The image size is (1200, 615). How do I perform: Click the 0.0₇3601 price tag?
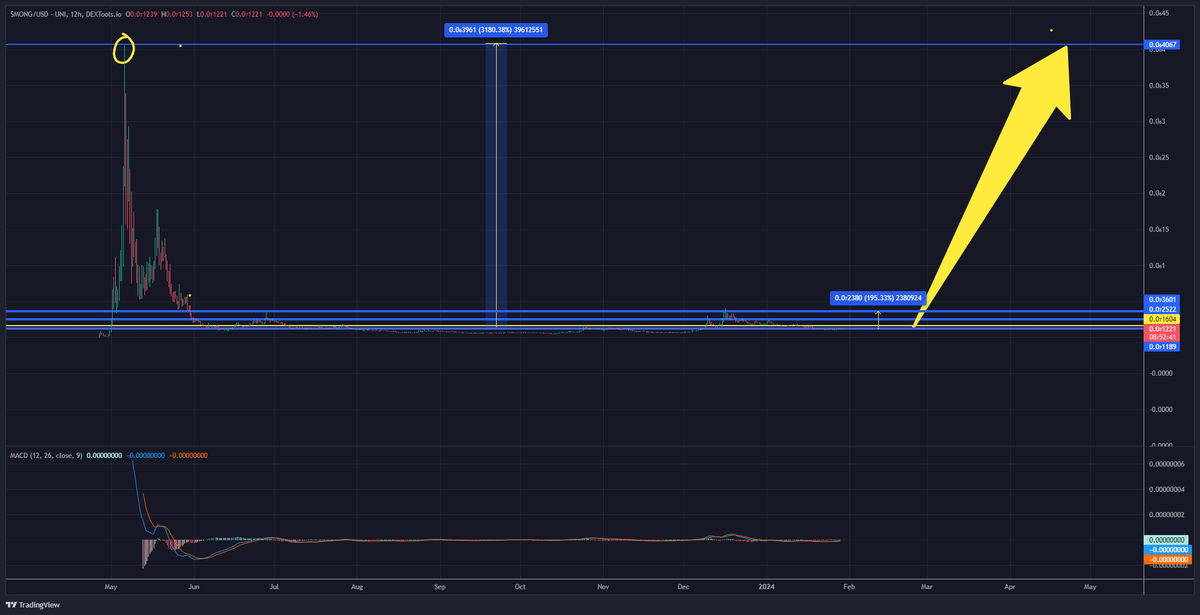click(x=1163, y=299)
